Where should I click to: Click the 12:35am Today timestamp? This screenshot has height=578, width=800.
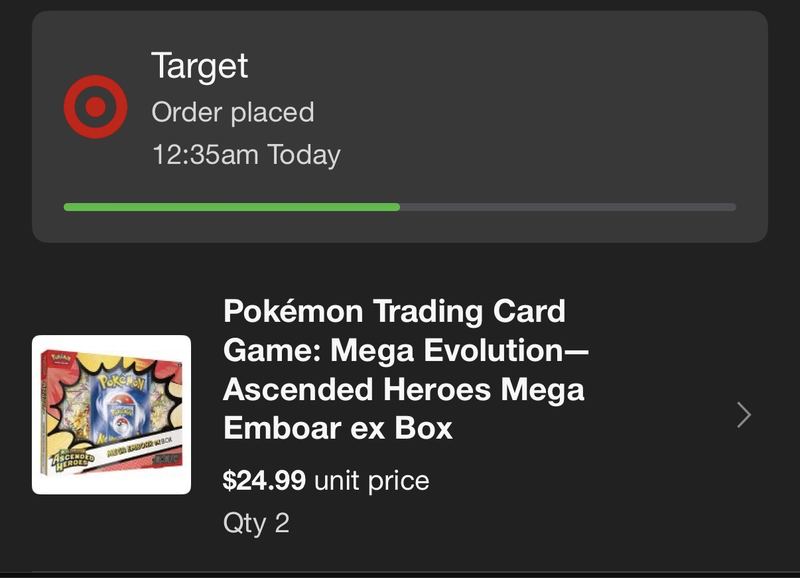pos(246,155)
